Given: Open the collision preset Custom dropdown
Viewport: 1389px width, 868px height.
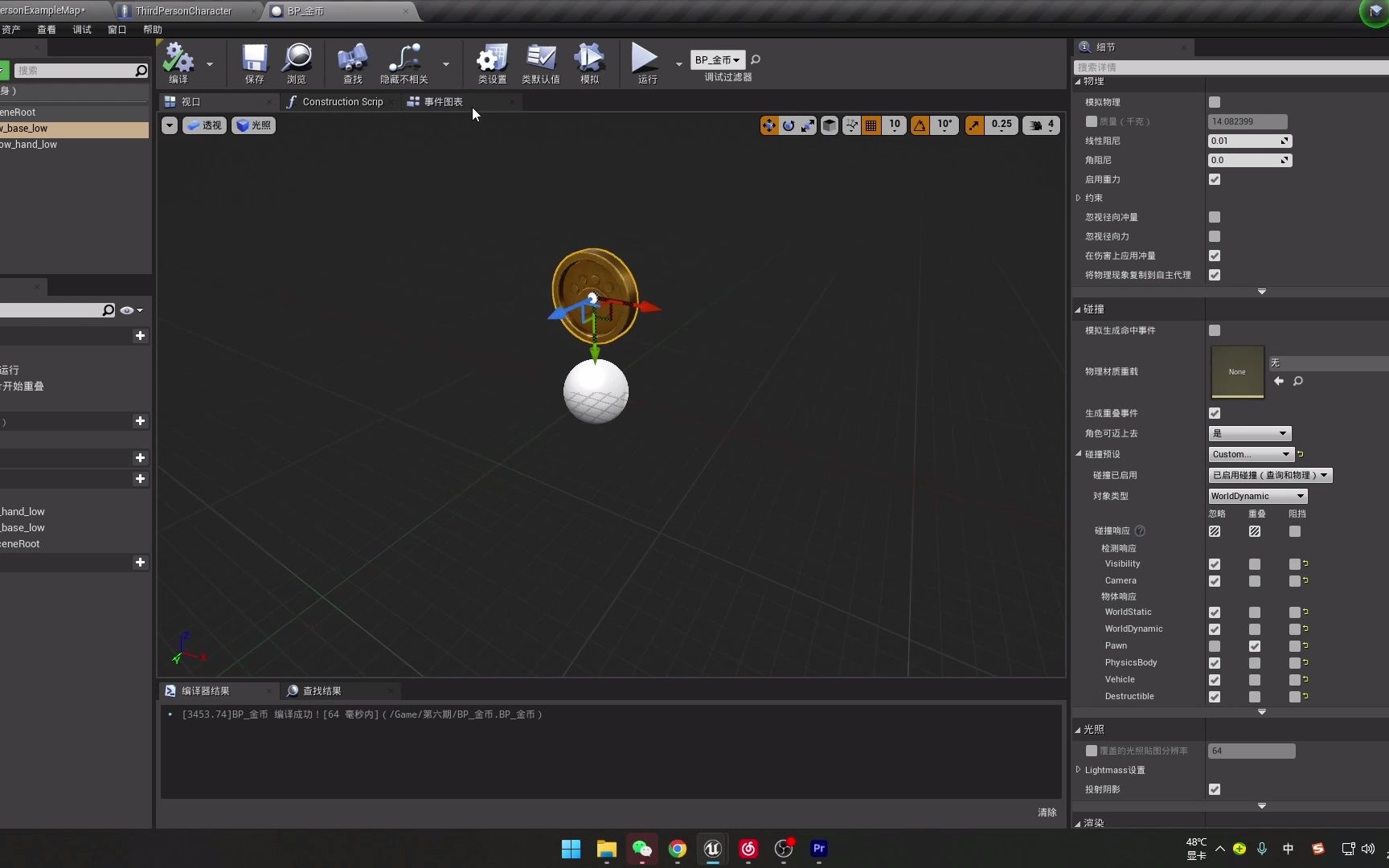Looking at the screenshot, I should point(1249,454).
